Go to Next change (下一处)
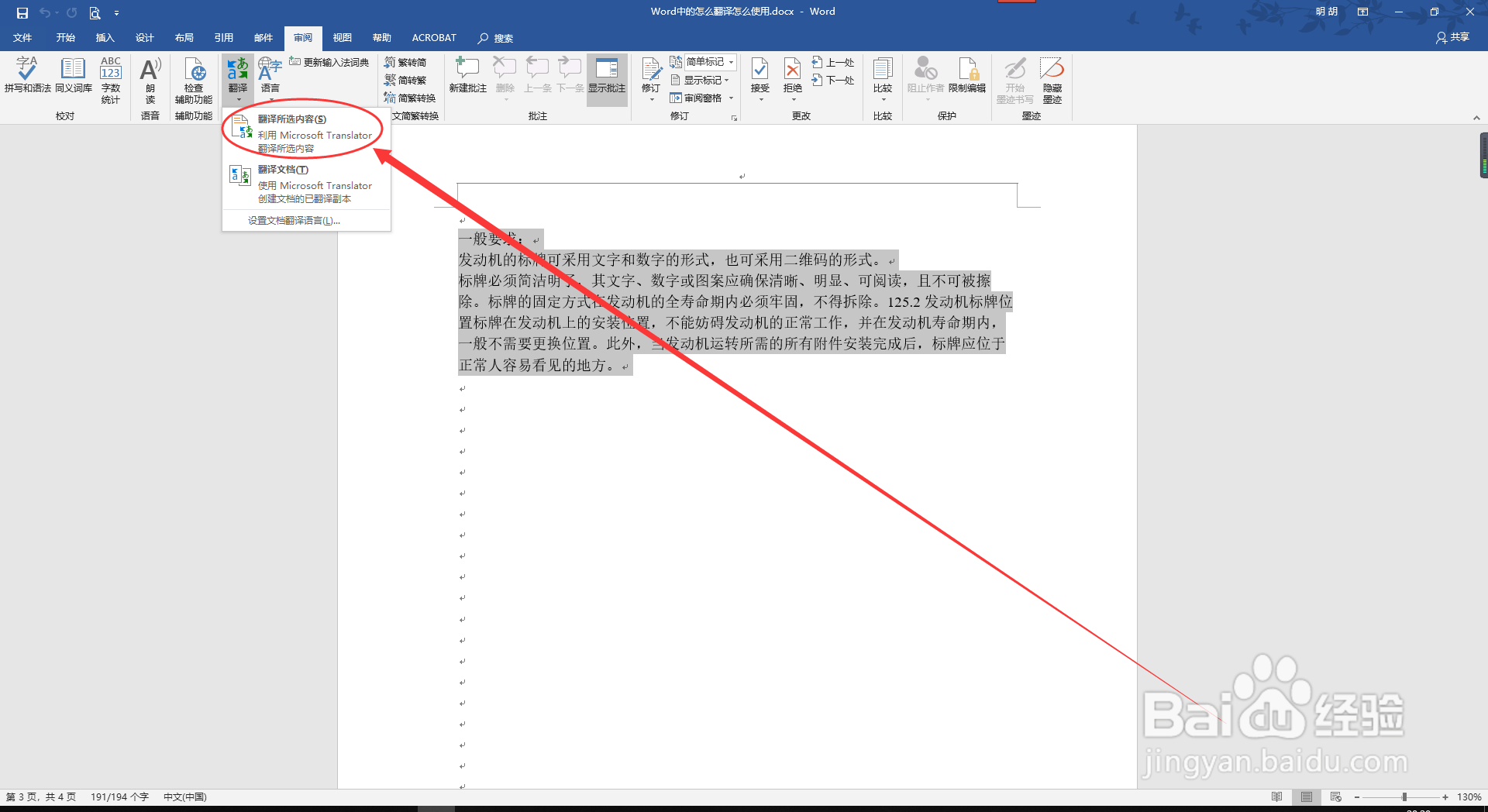 (833, 80)
